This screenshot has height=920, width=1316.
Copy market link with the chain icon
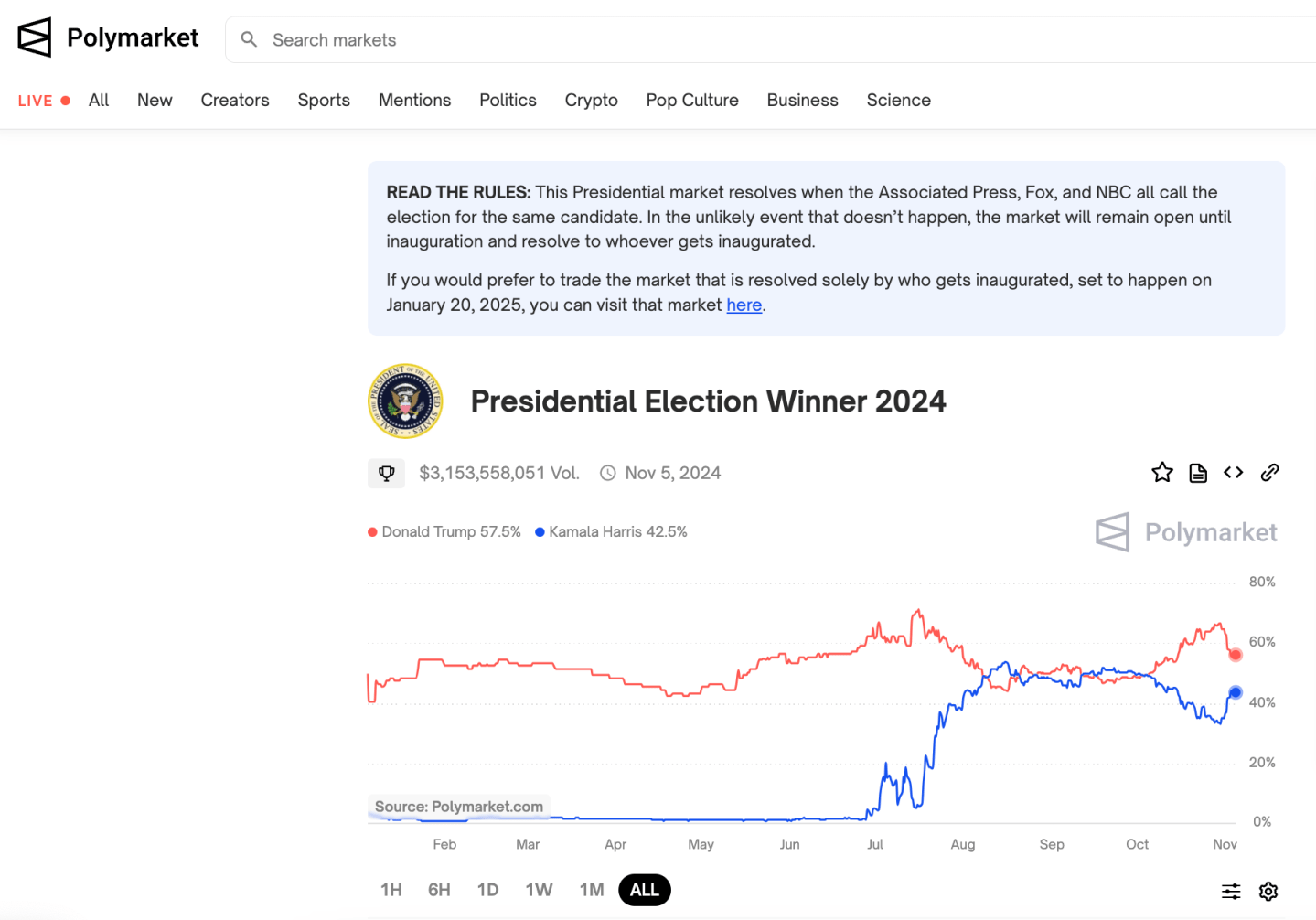point(1269,473)
